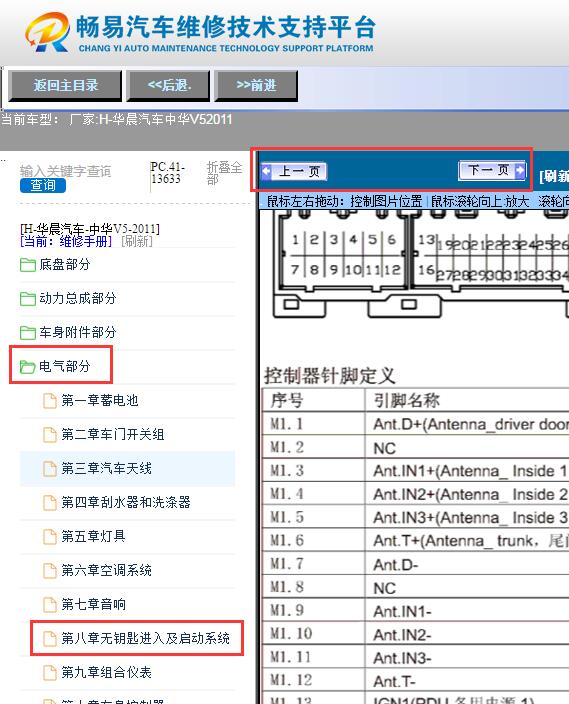Screen dimensions: 569x704
Task: Click the document icon beside 第七章音响
Action: coord(49,604)
